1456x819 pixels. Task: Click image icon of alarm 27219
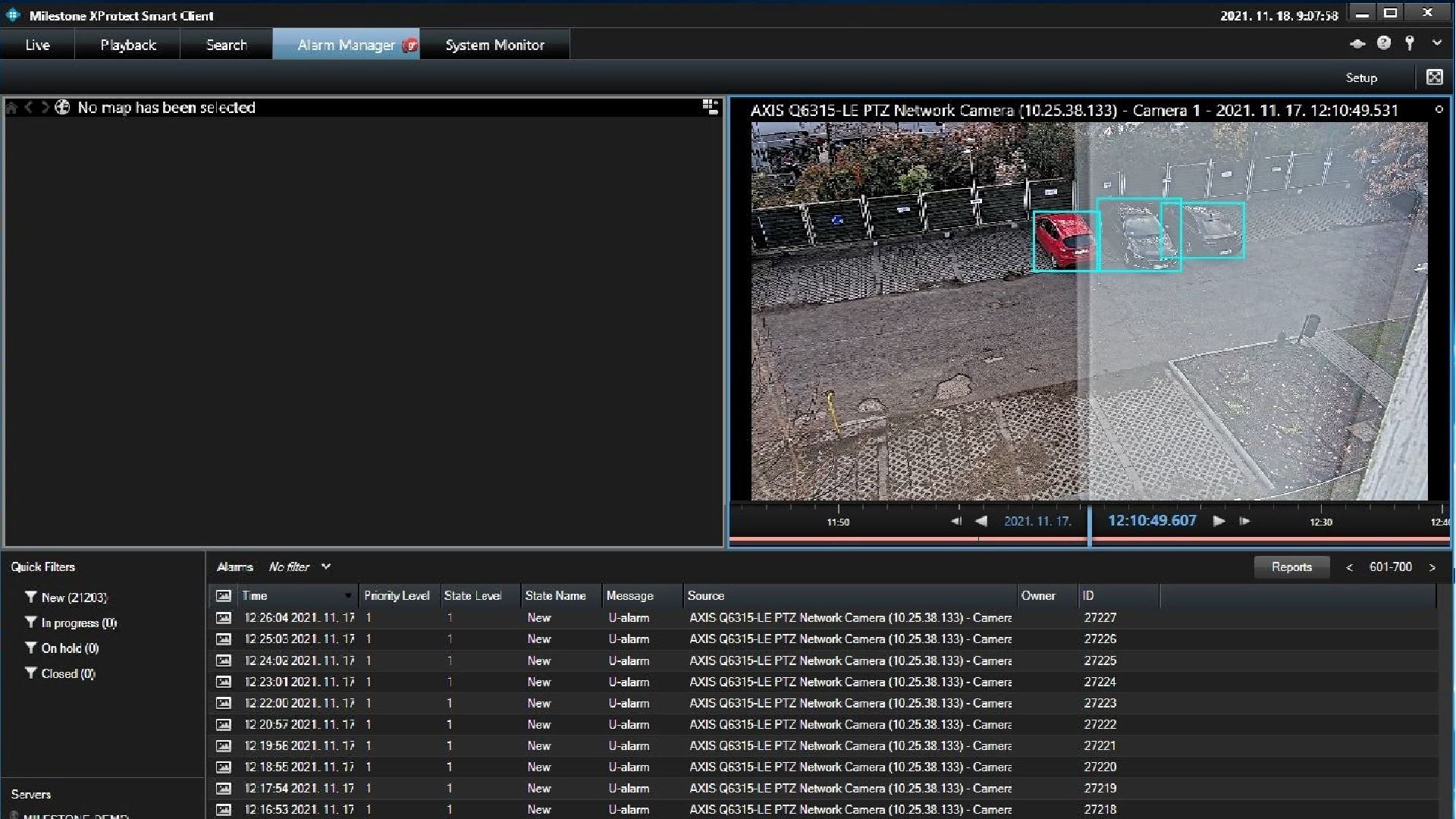click(x=223, y=788)
